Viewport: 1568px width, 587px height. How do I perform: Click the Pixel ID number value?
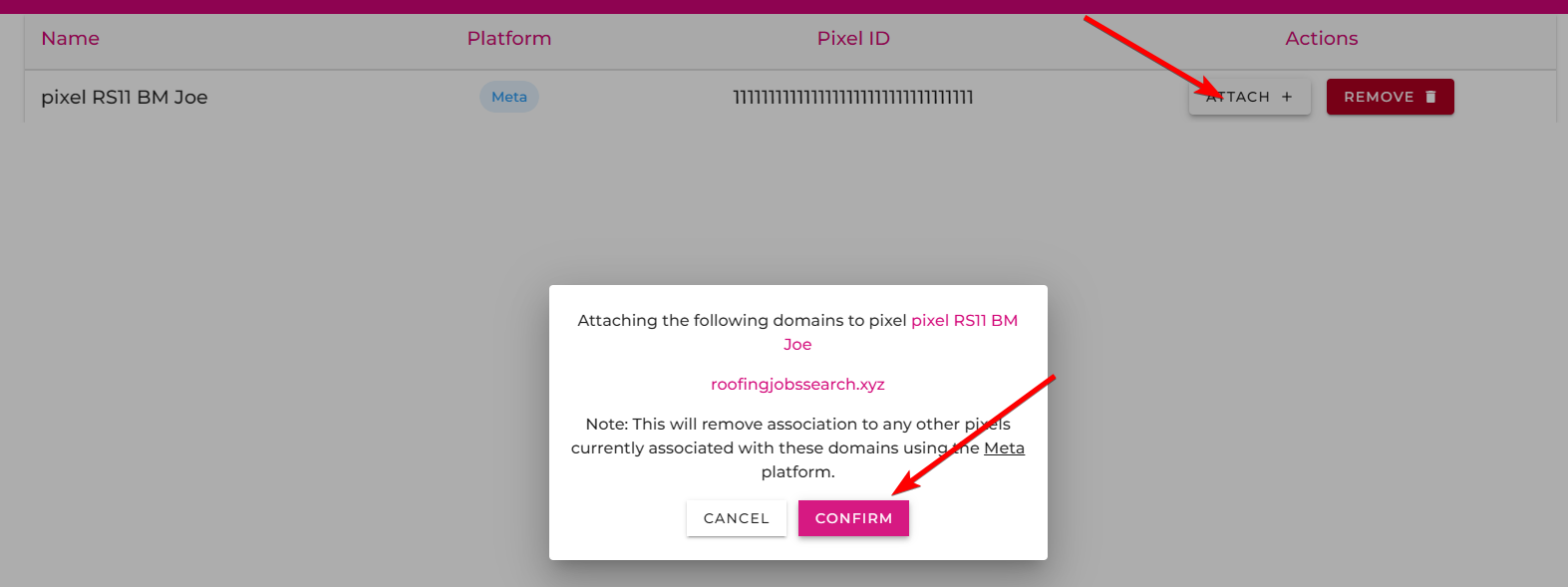pos(853,97)
